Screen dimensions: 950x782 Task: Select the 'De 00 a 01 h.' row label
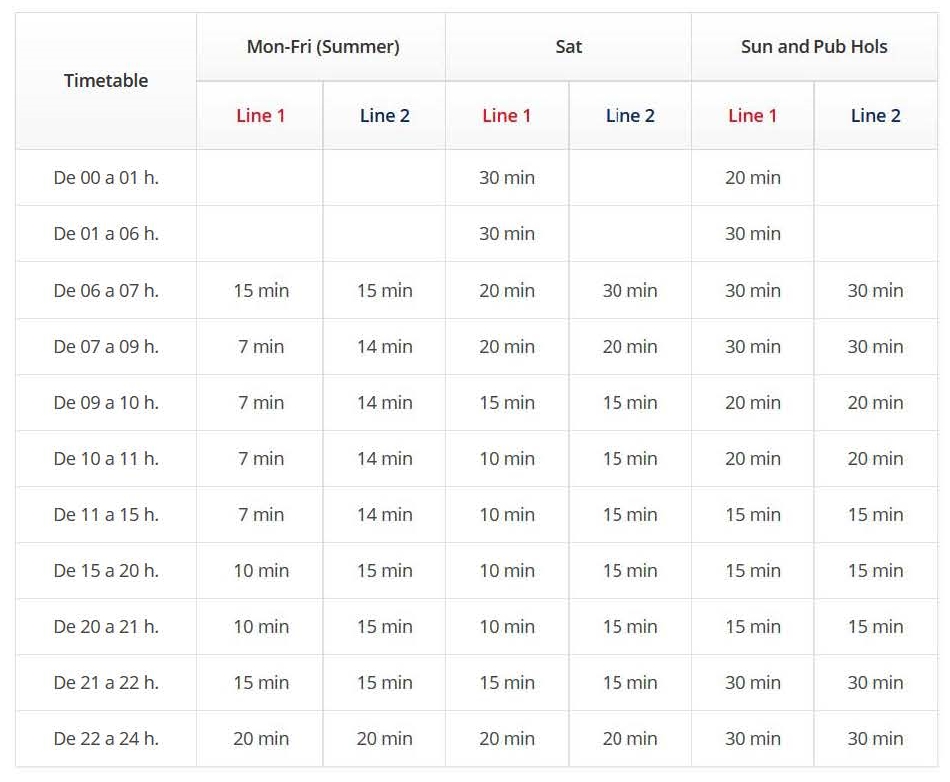click(x=105, y=177)
